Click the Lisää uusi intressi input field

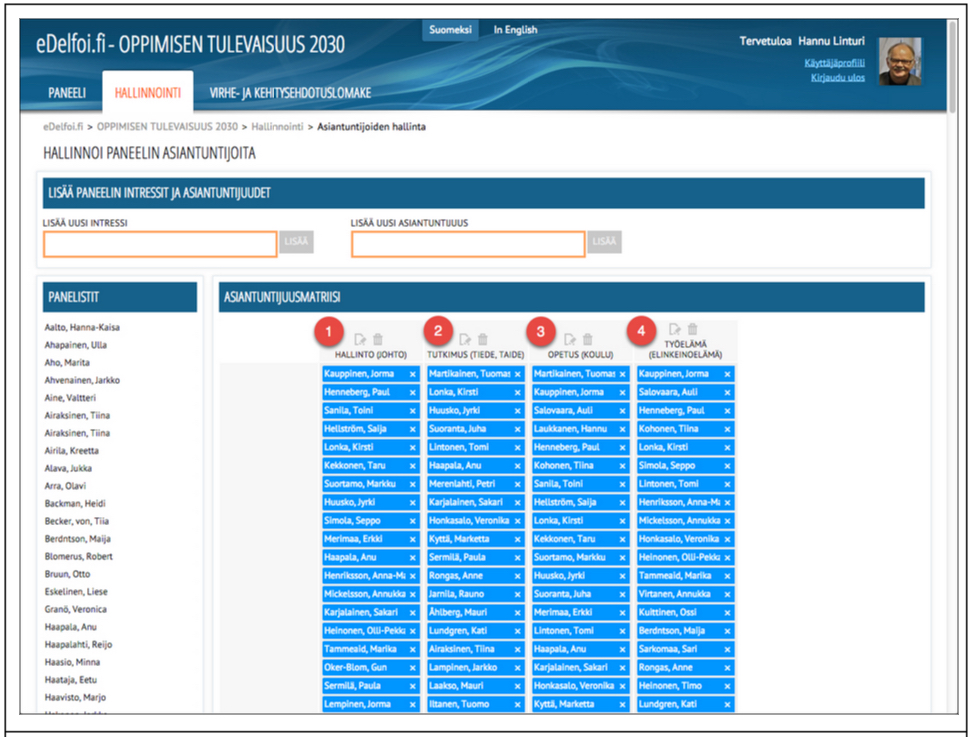(x=160, y=244)
